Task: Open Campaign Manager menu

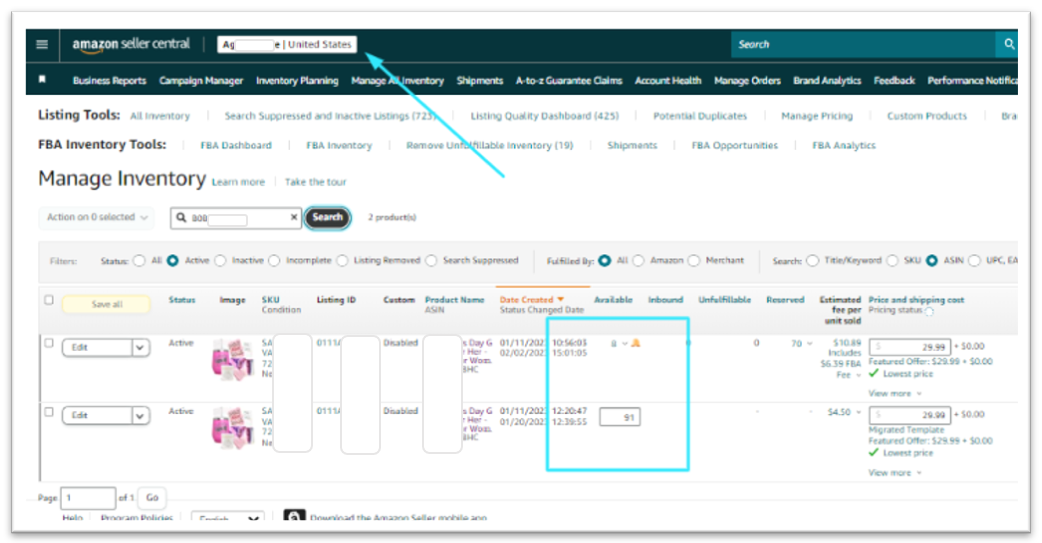Action: (x=201, y=80)
